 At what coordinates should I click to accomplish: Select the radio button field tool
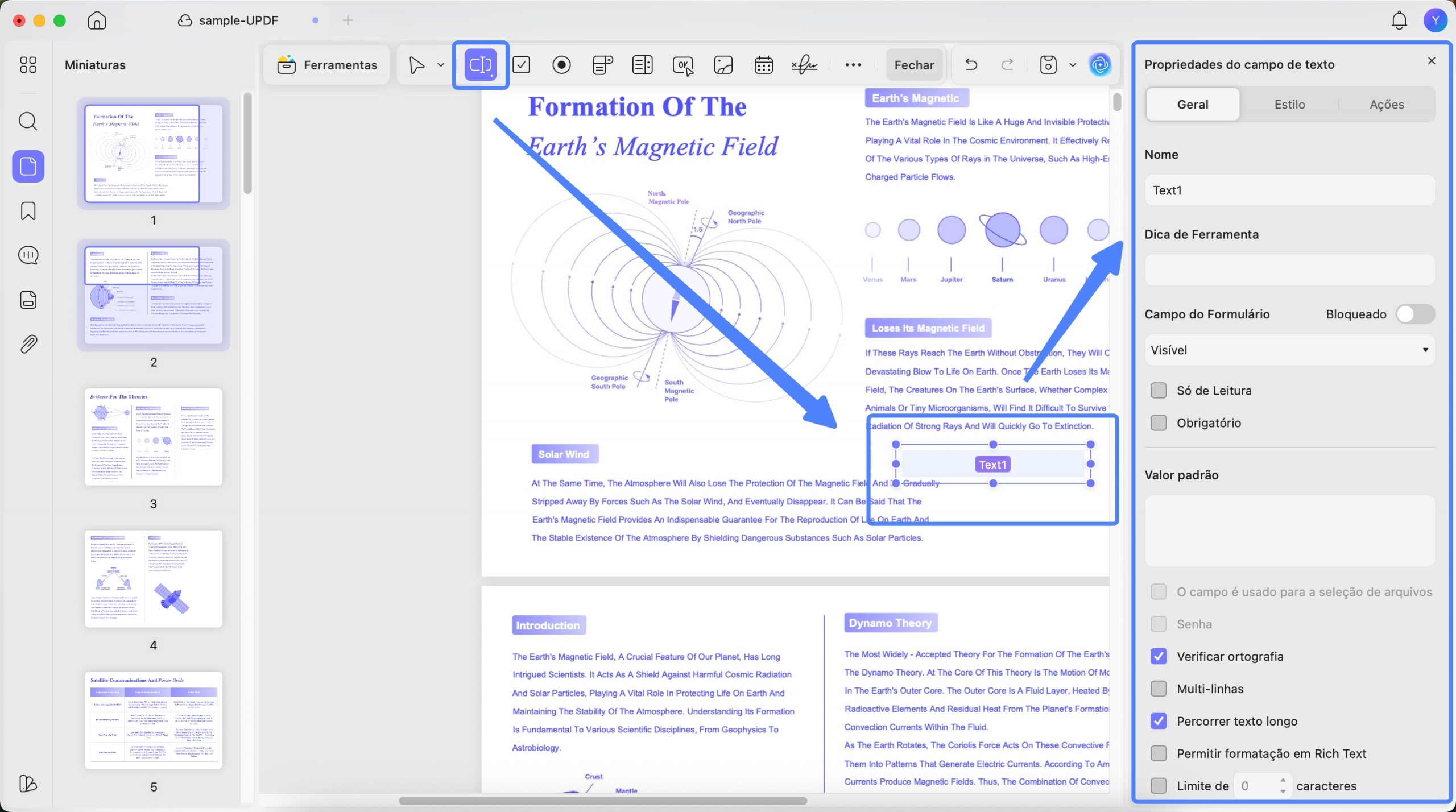(561, 65)
